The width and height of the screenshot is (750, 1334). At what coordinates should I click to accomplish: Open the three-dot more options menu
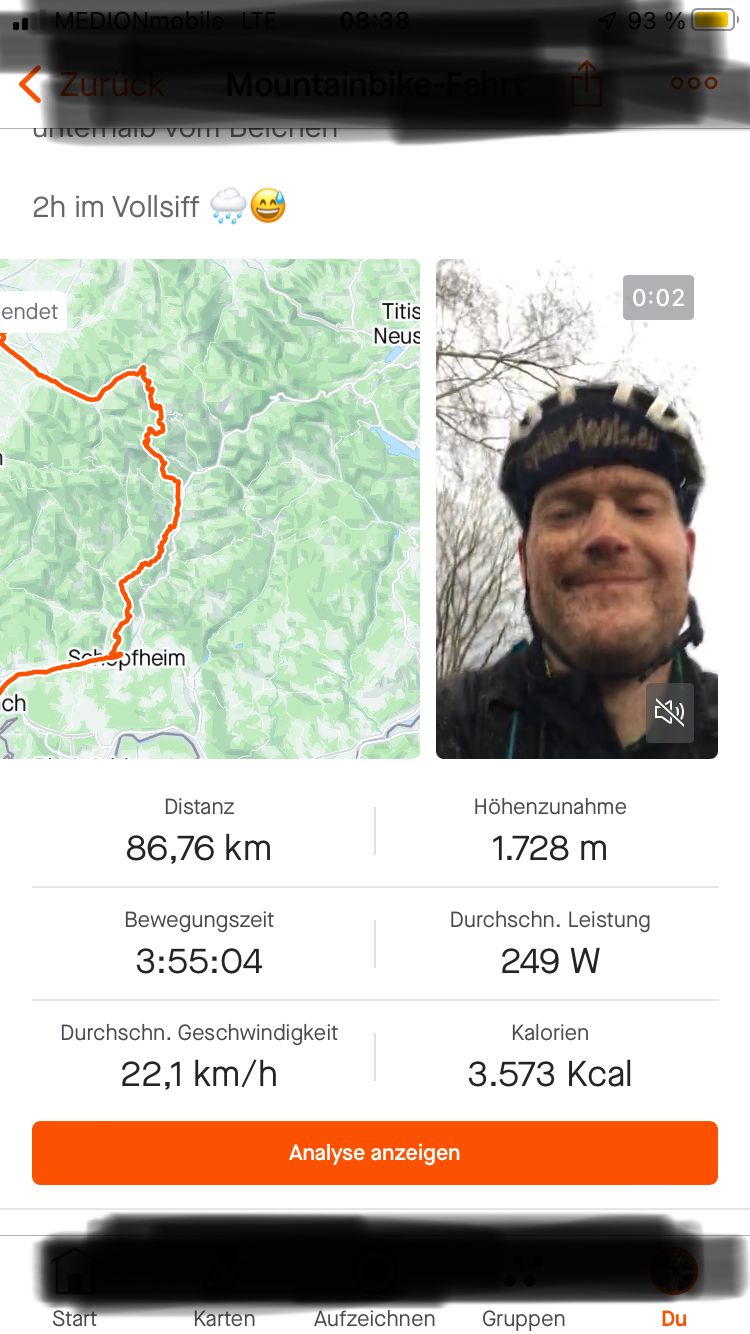[694, 83]
